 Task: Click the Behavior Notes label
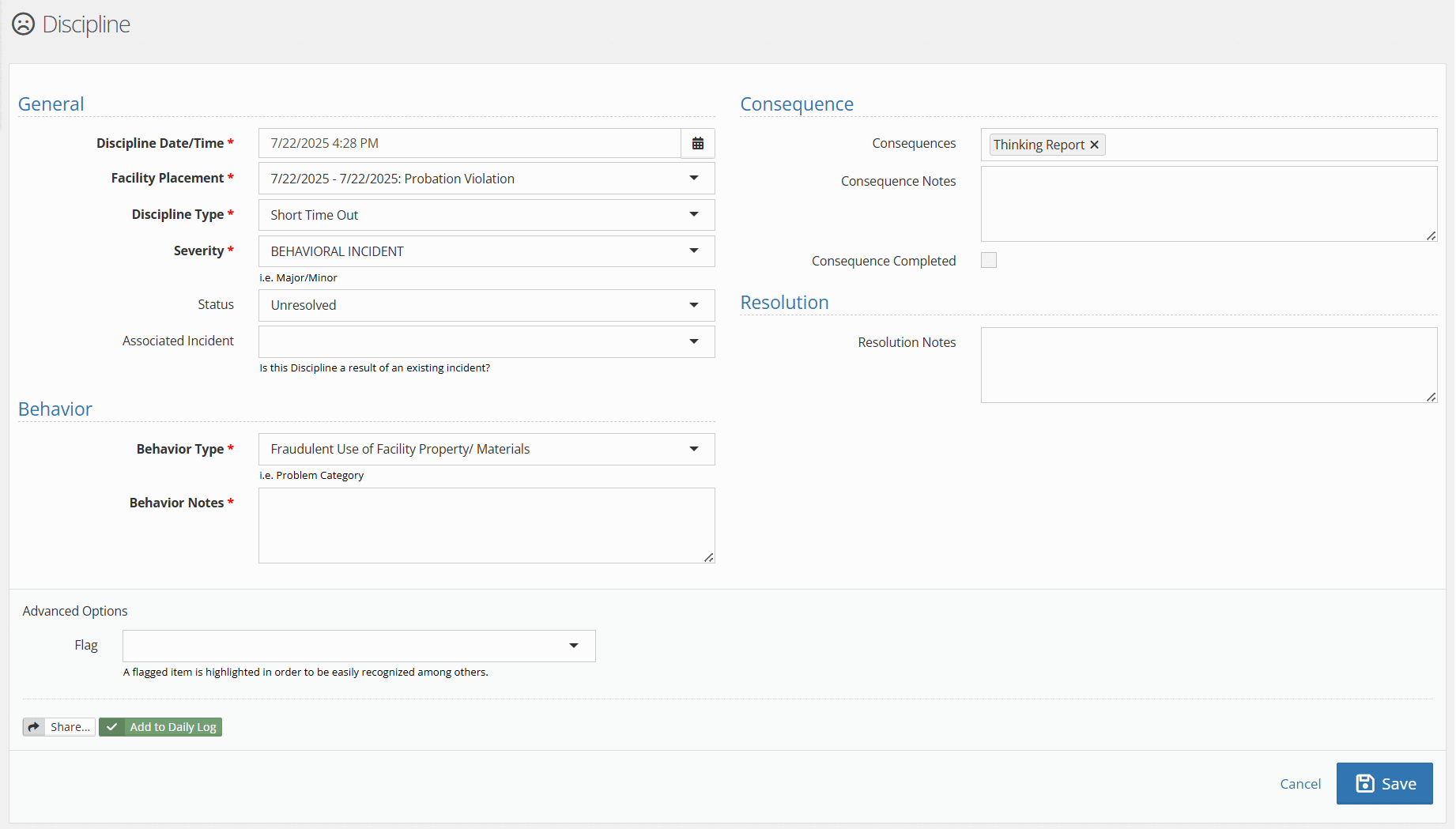(x=176, y=503)
